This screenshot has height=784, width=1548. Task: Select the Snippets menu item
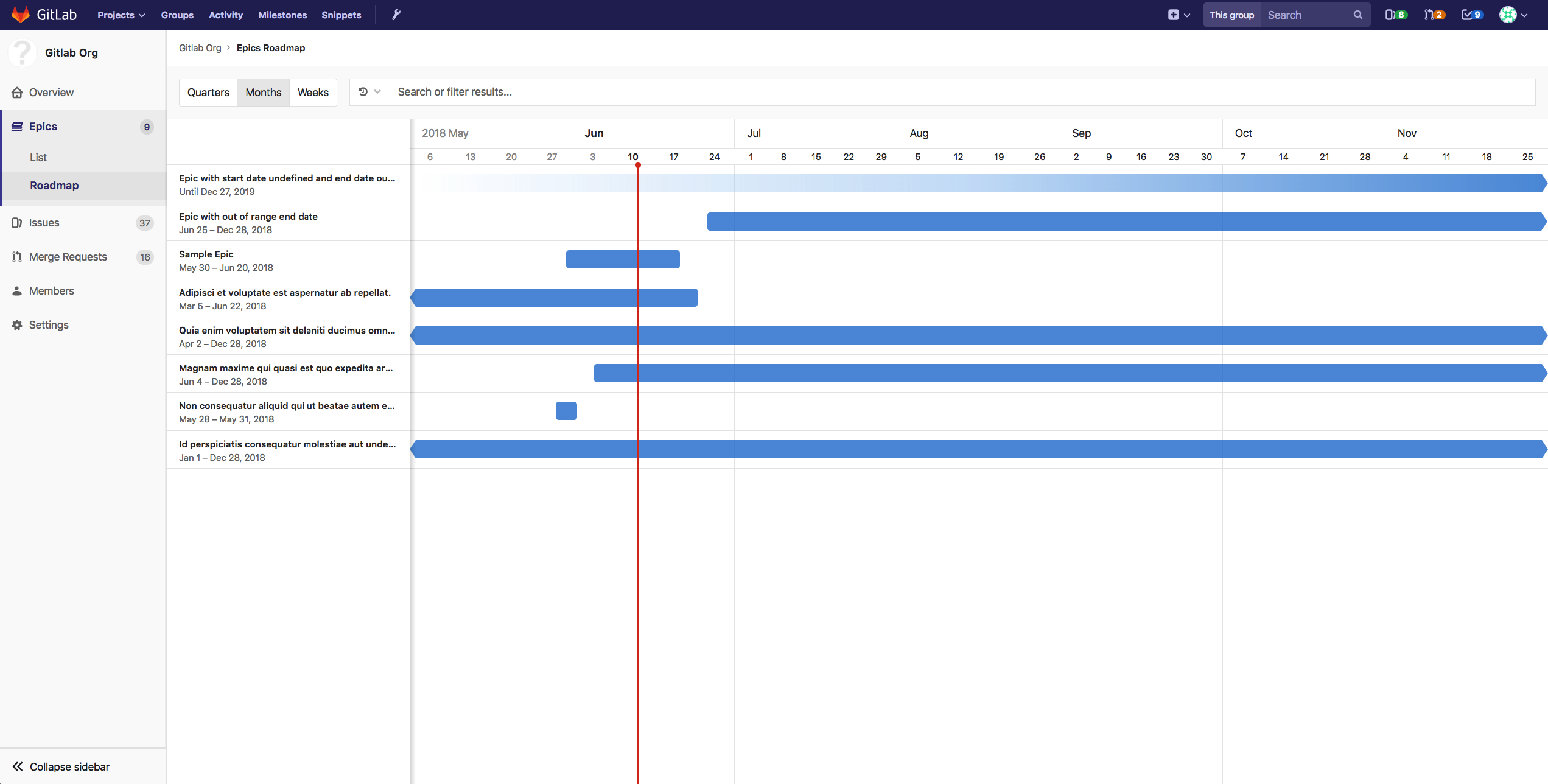point(341,15)
